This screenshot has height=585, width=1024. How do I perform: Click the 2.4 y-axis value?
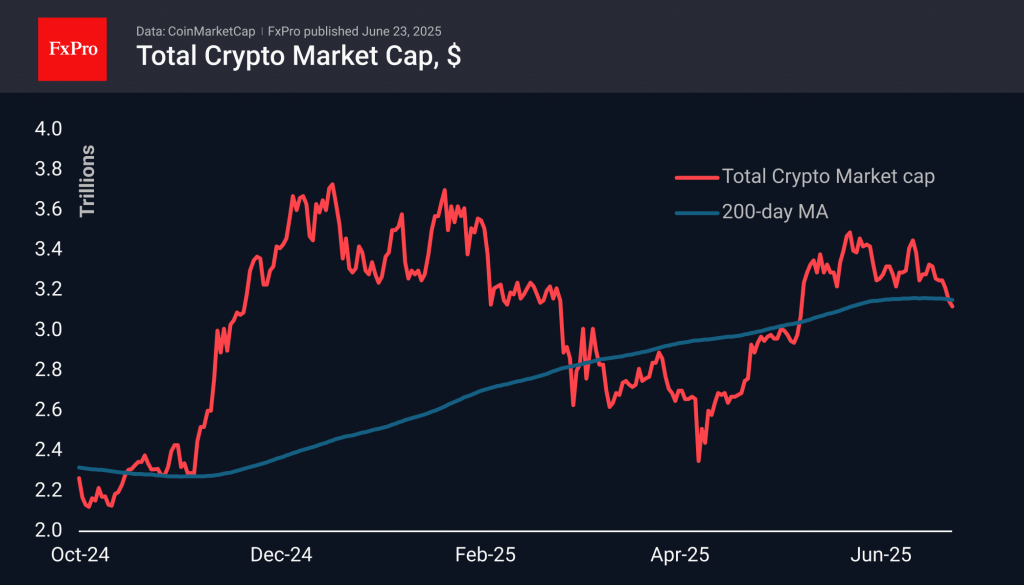(50, 450)
